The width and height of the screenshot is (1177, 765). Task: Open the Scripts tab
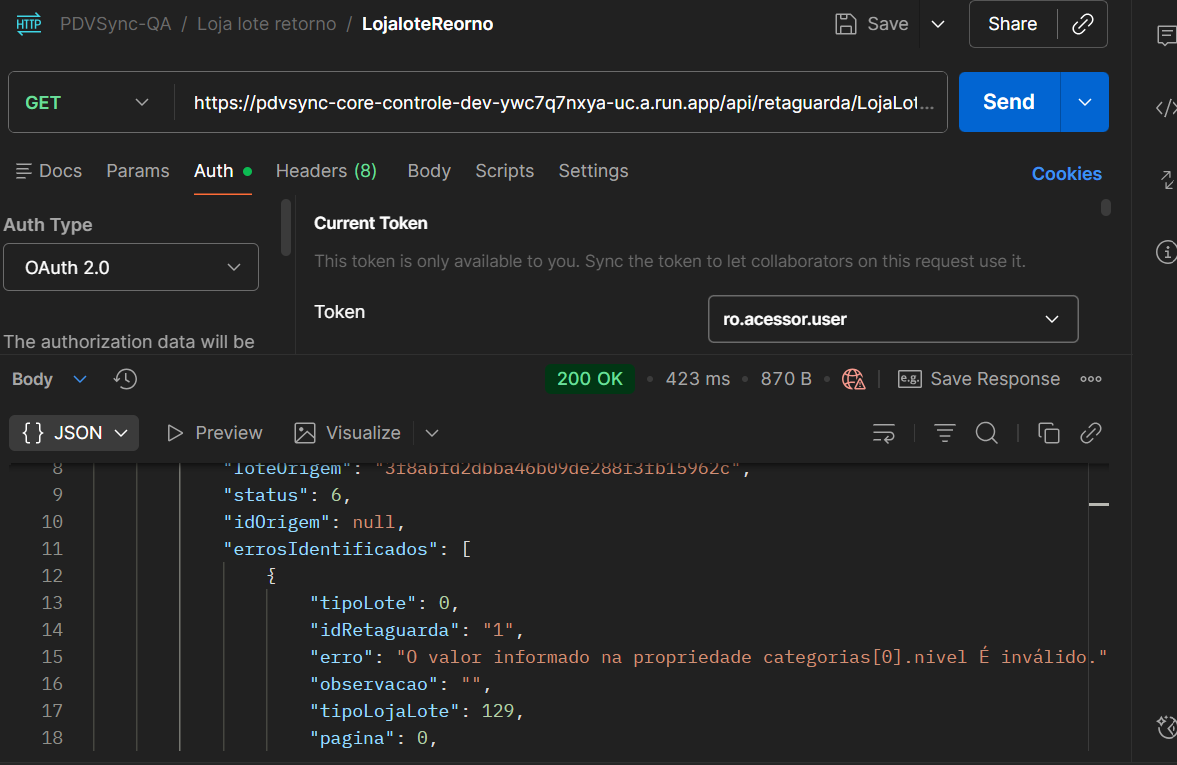pos(504,171)
